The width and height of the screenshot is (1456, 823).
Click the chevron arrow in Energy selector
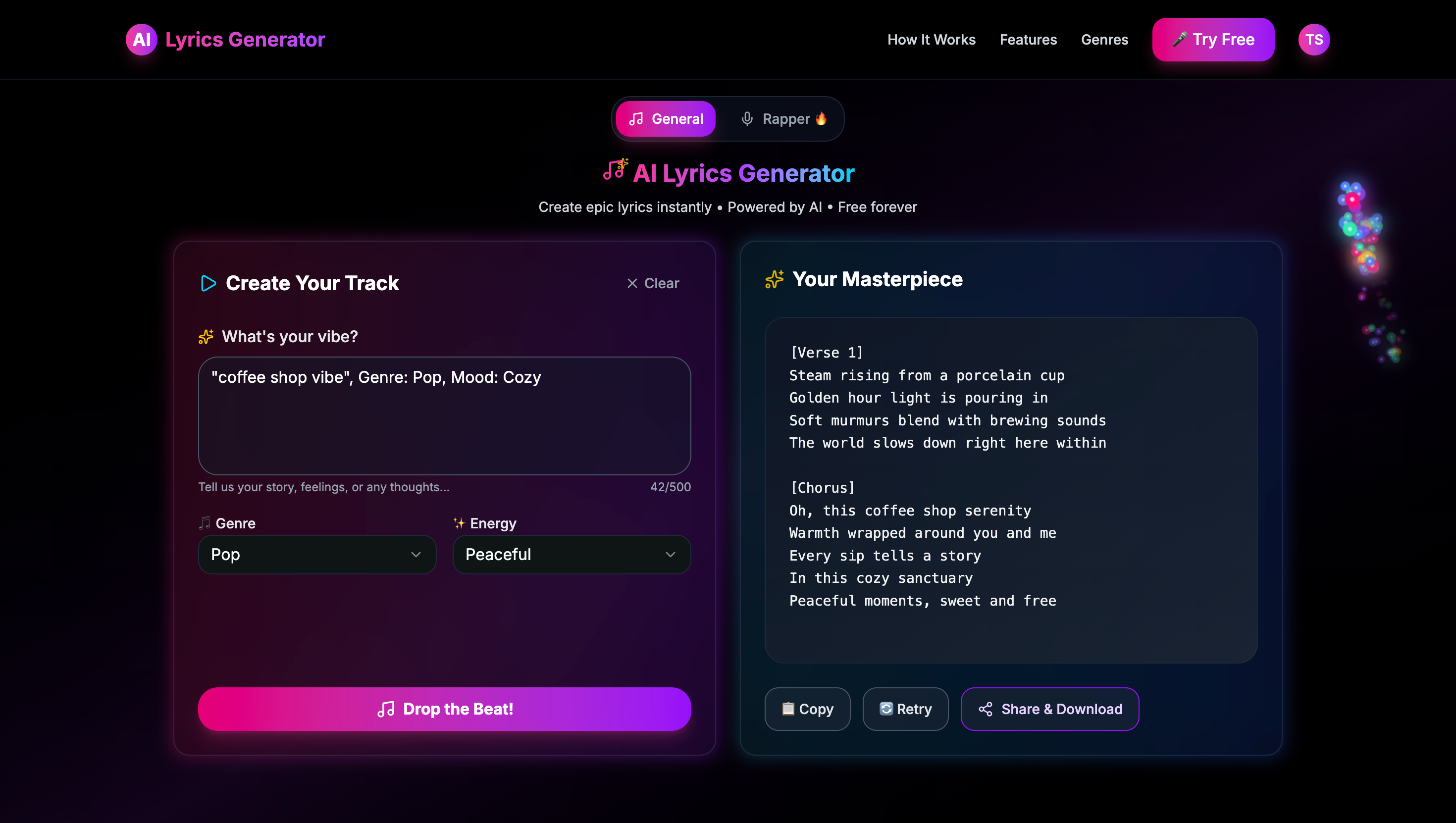pos(671,555)
